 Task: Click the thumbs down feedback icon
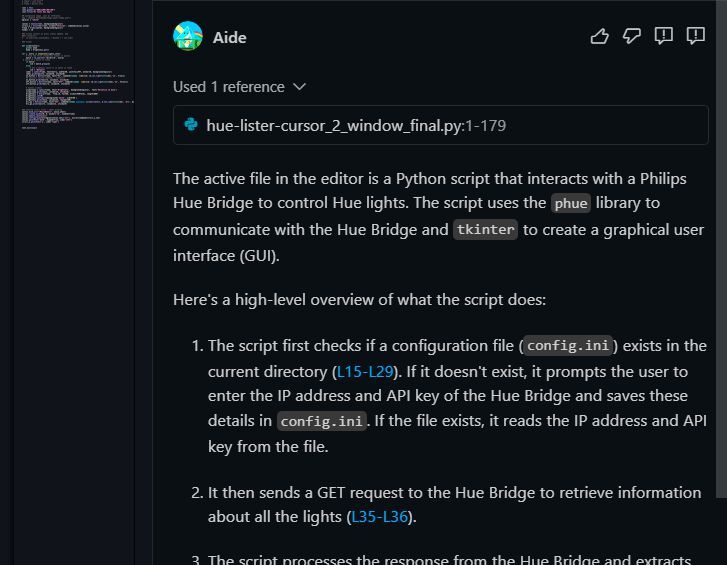click(632, 37)
